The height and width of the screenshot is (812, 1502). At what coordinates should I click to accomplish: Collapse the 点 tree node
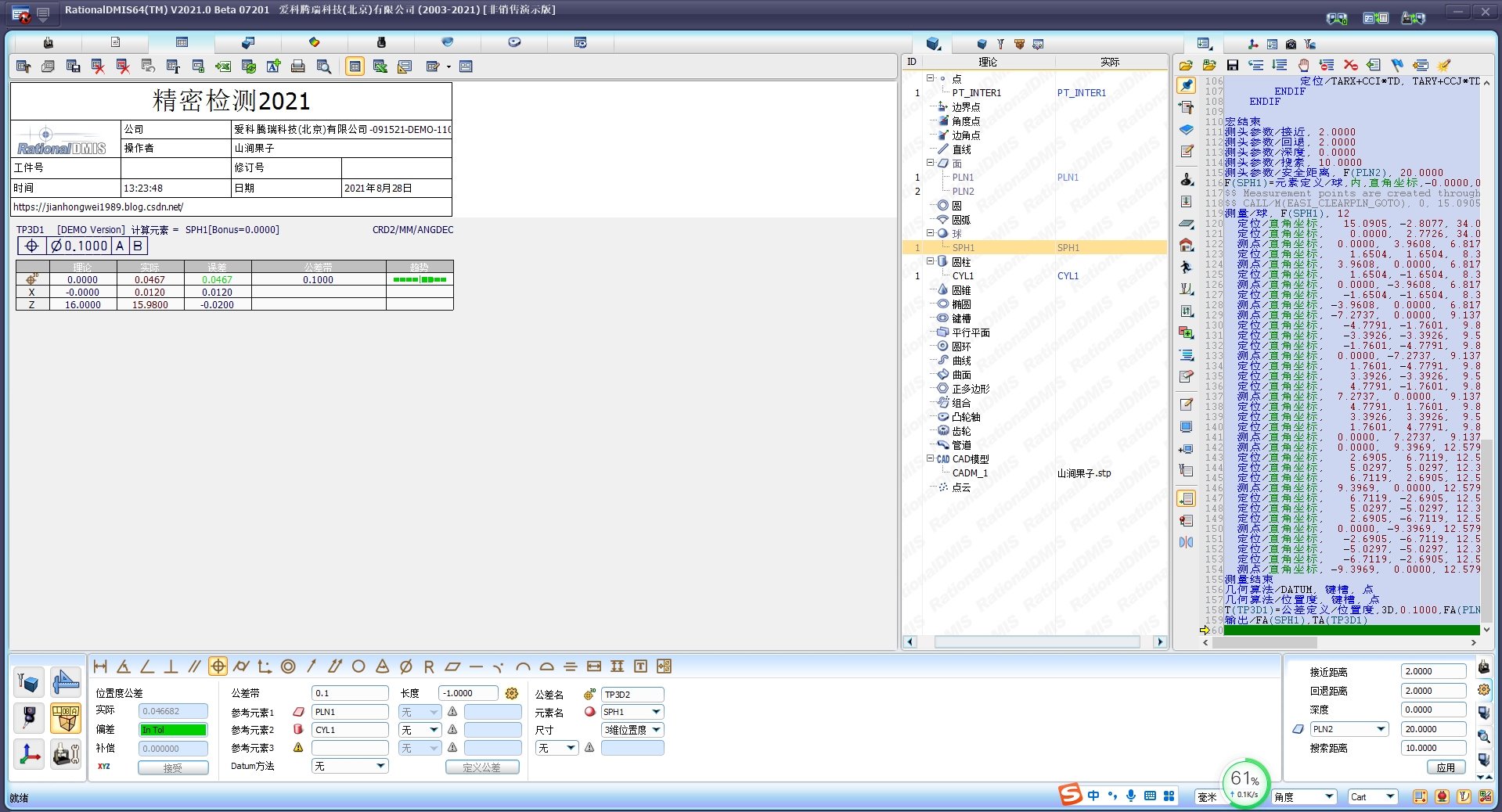pyautogui.click(x=930, y=78)
